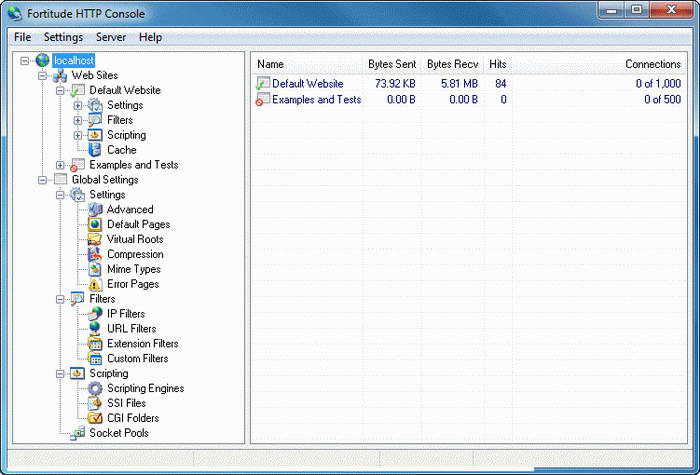
Task: Click the Settings gear icon under Default Website
Action: click(x=95, y=105)
